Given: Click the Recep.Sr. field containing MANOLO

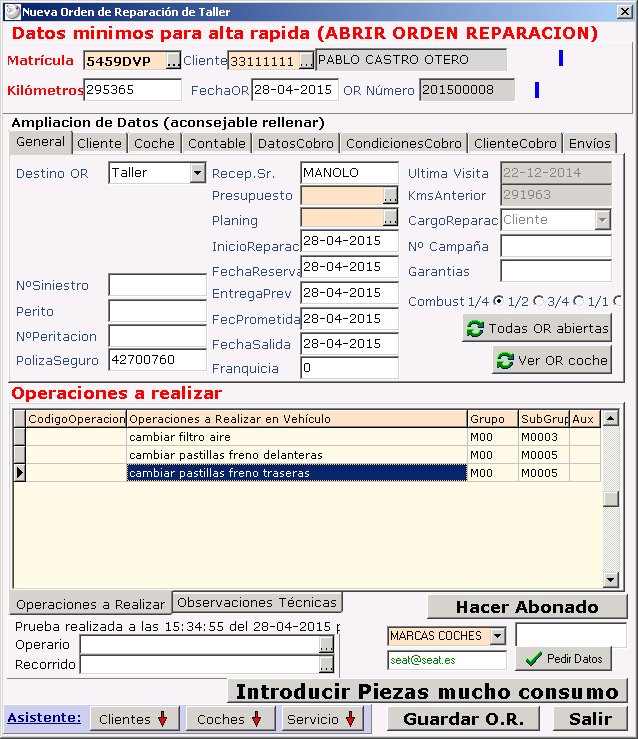Looking at the screenshot, I should tap(349, 173).
